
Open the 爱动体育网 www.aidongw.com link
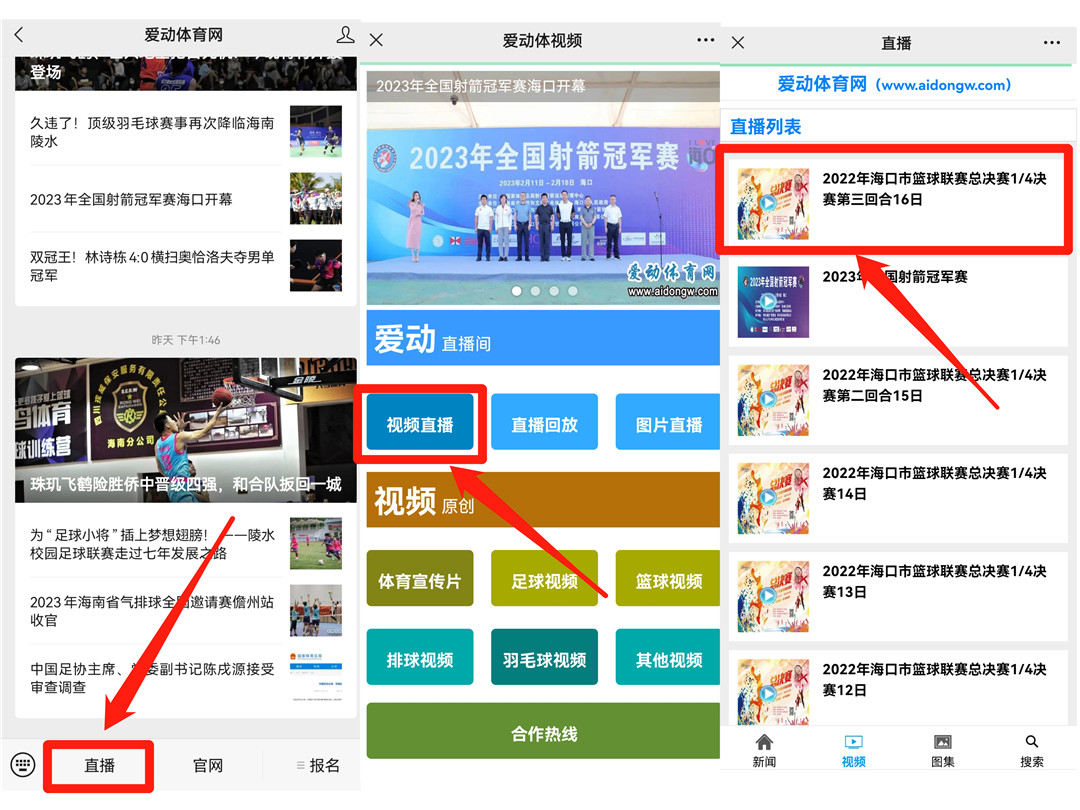click(894, 85)
